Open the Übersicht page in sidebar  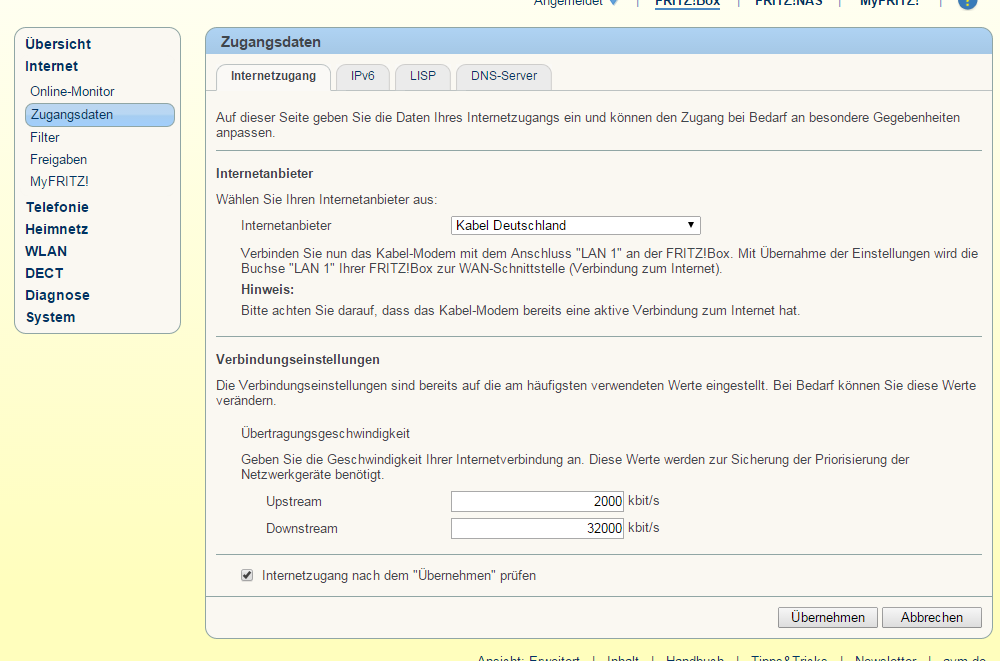(58, 44)
